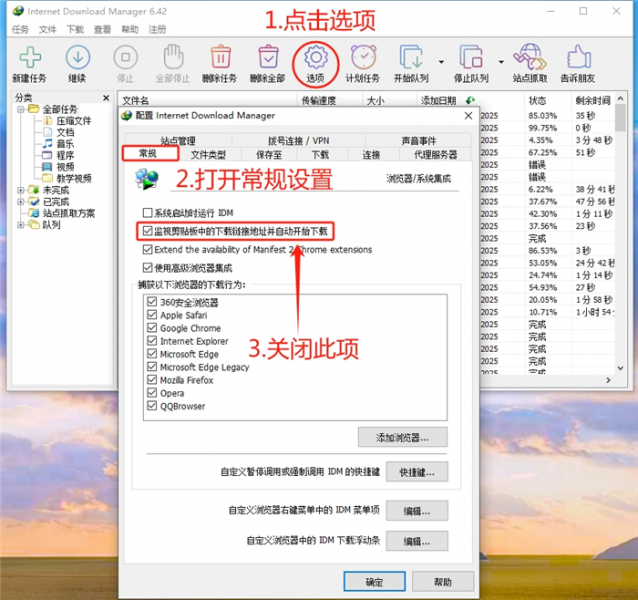Select the 站点抓取方案 tree item
The height and width of the screenshot is (600, 638).
[x=68, y=213]
